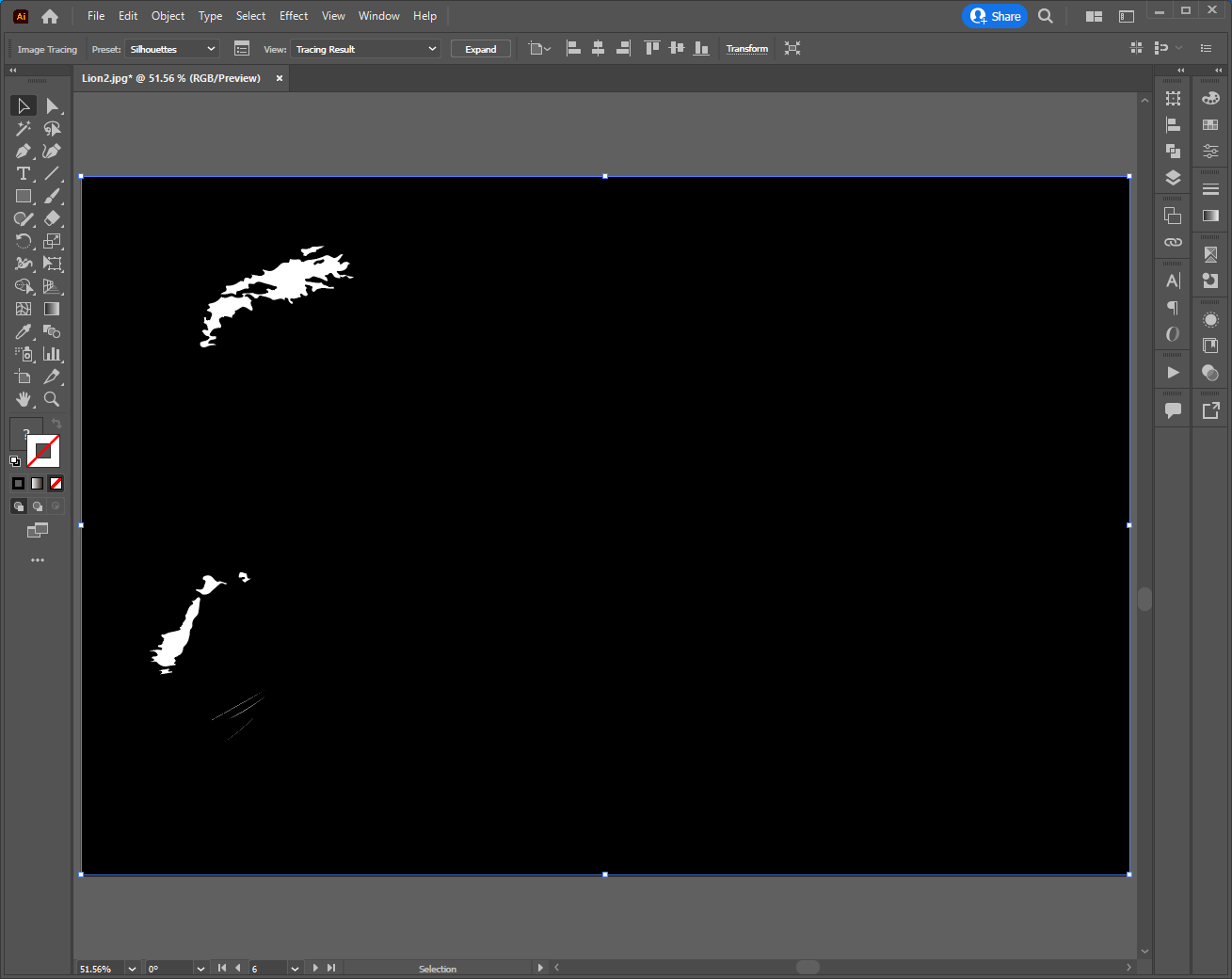Image resolution: width=1232 pixels, height=979 pixels.
Task: Select the Shape Builder tool
Action: point(24,286)
